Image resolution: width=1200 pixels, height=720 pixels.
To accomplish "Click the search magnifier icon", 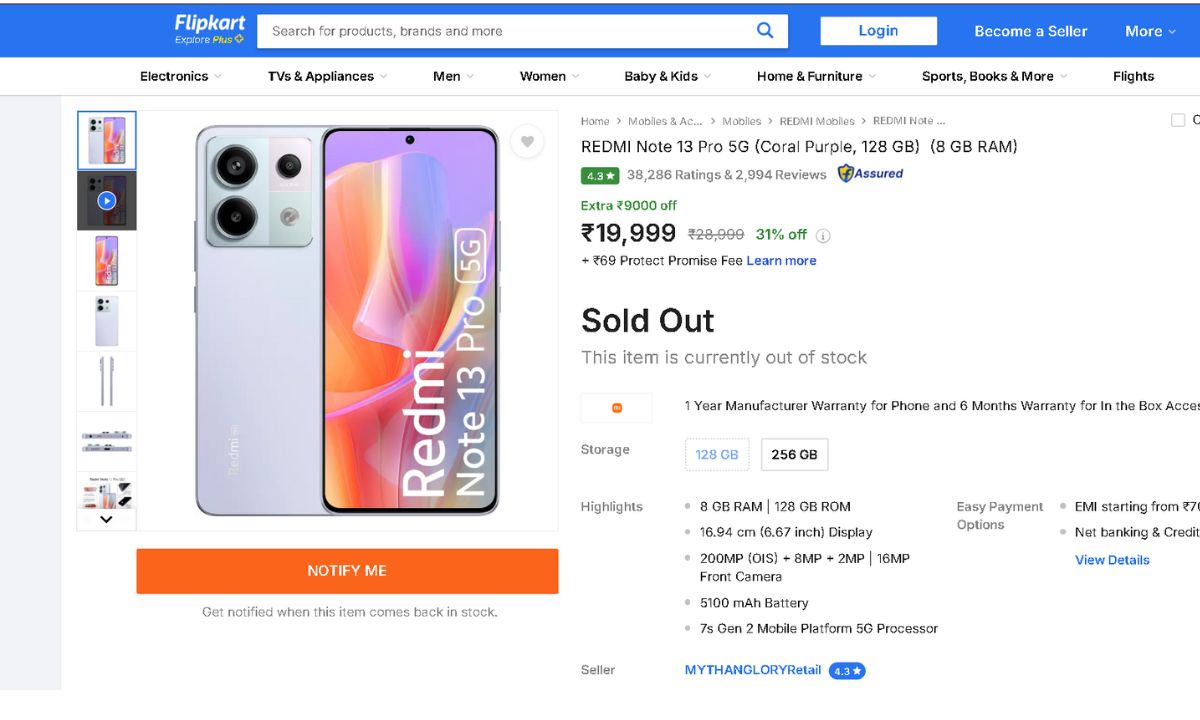I will click(765, 31).
